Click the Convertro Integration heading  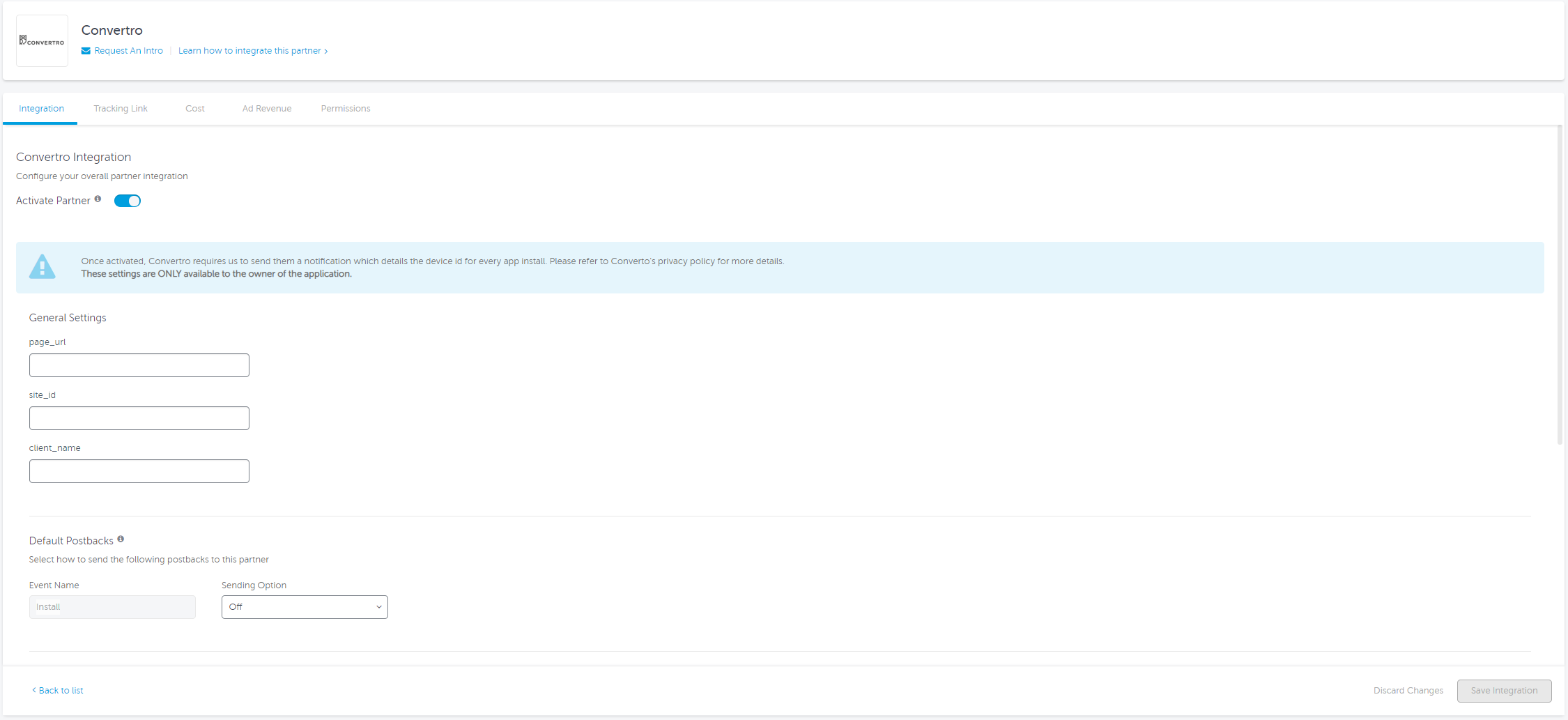click(x=73, y=157)
